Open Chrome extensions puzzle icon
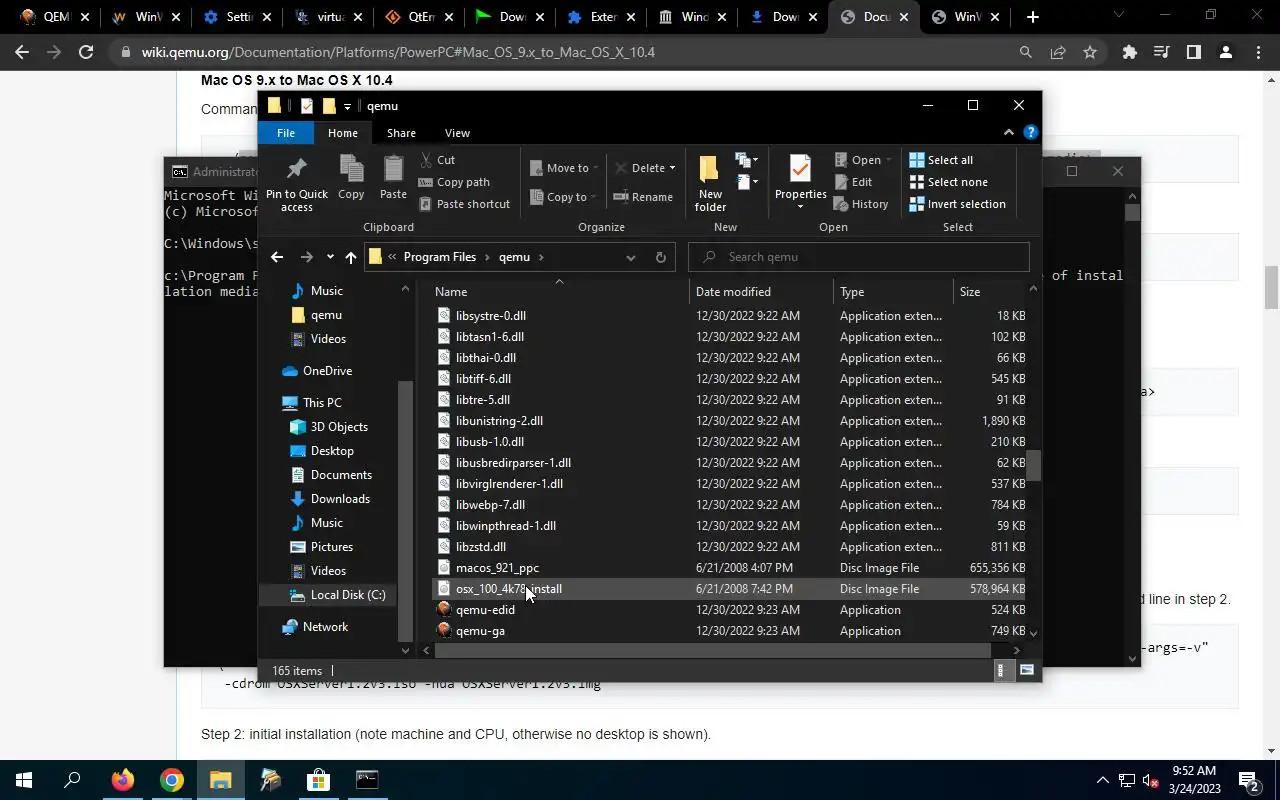 (x=1129, y=52)
